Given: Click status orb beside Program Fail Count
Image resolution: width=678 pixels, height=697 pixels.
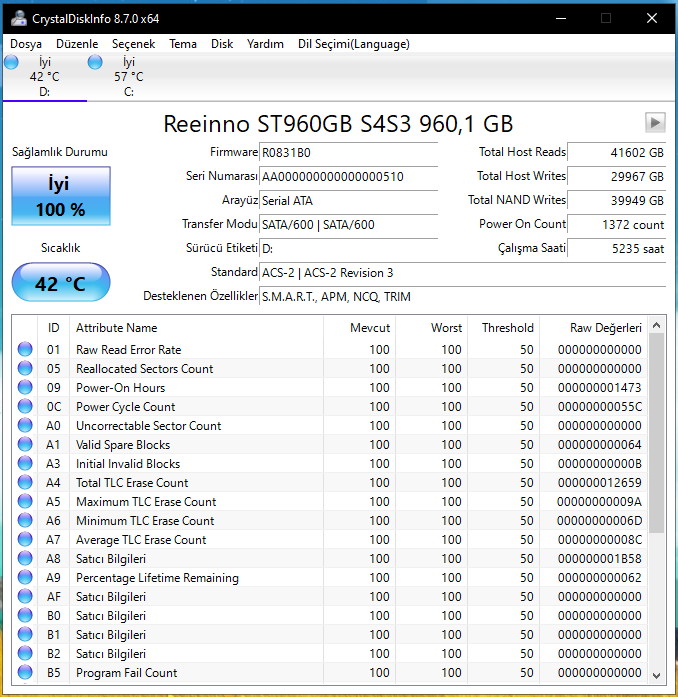Looking at the screenshot, I should [26, 673].
